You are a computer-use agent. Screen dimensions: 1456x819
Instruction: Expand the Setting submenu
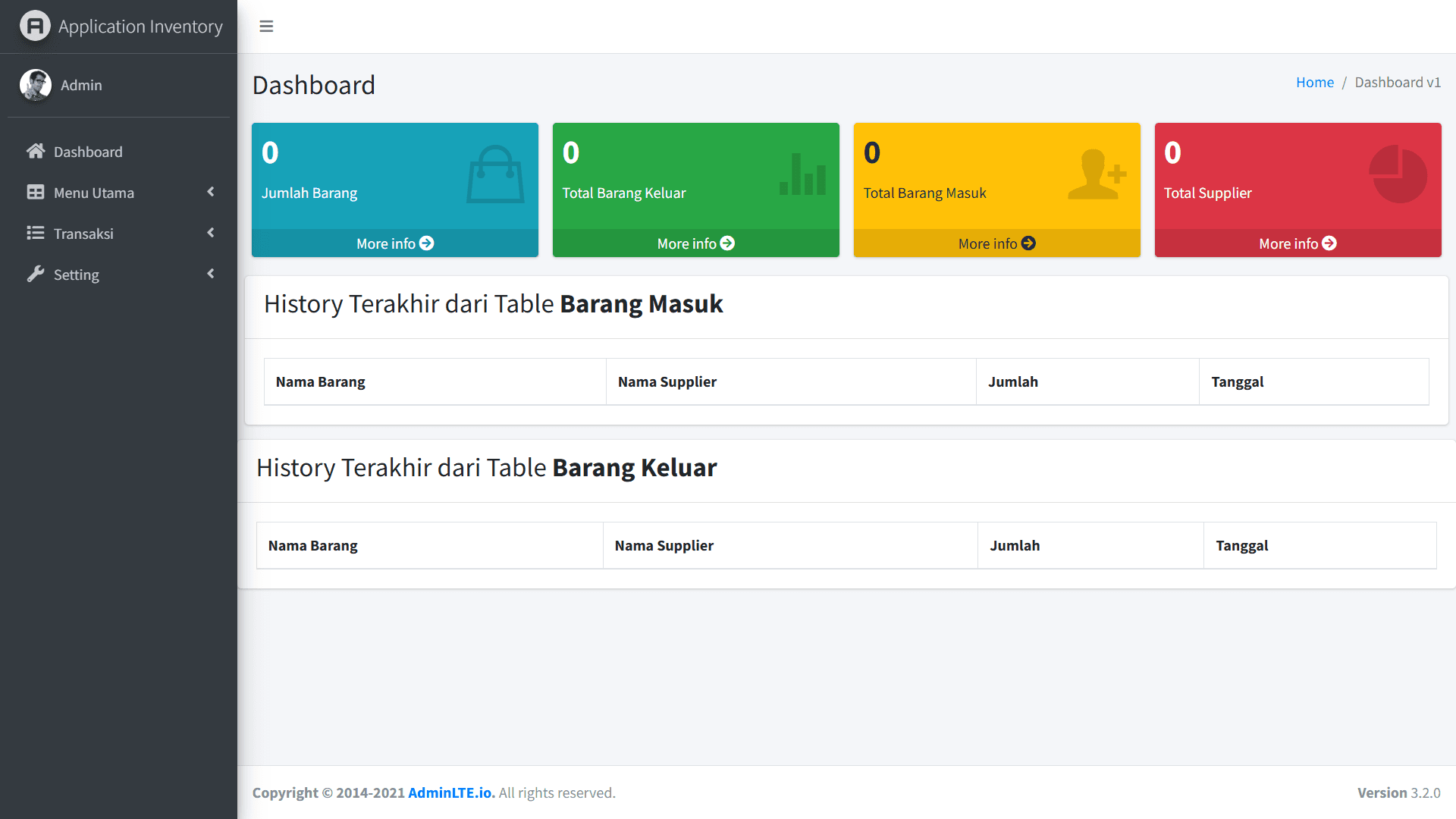click(x=211, y=274)
